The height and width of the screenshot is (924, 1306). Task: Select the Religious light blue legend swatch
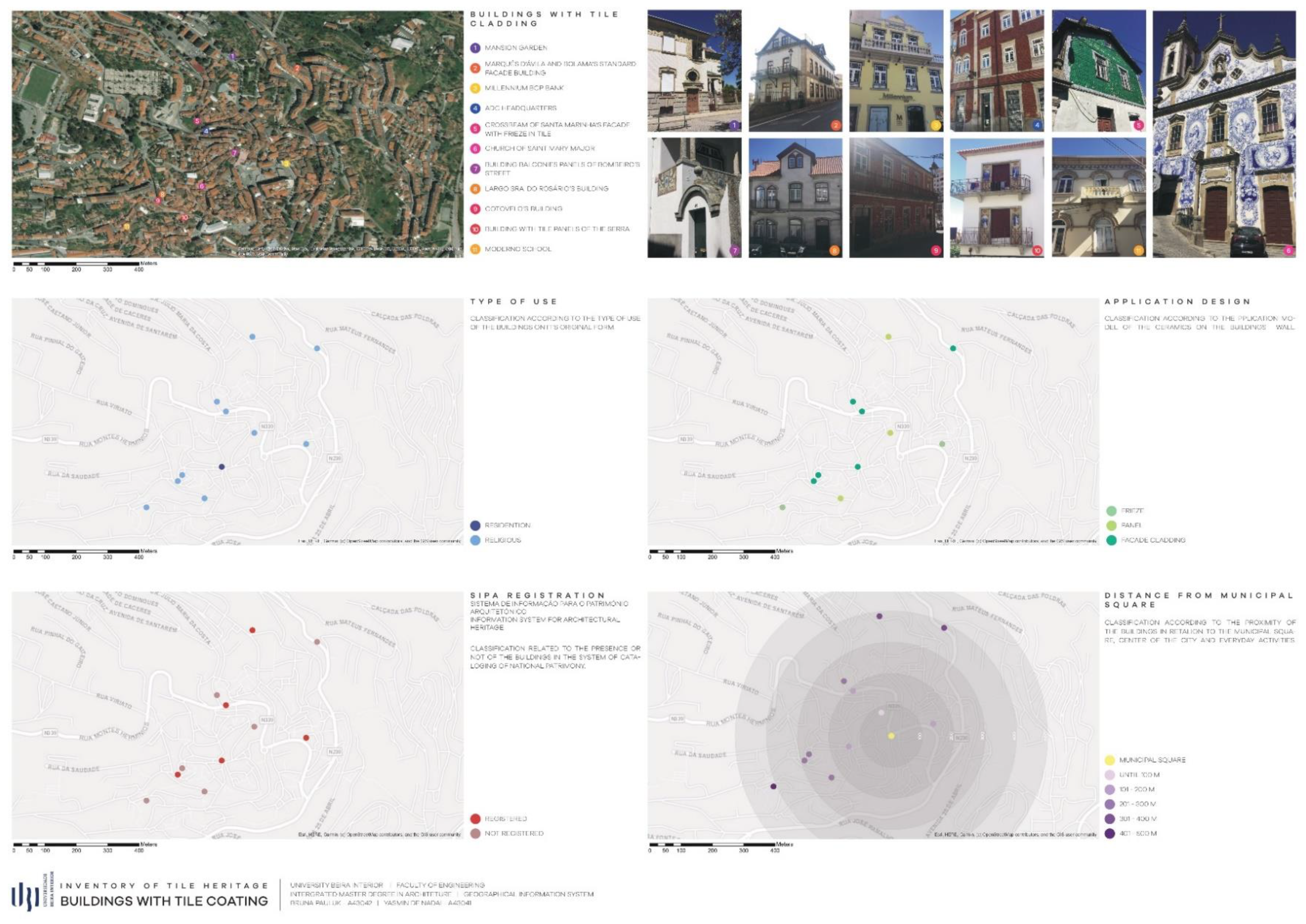475,540
